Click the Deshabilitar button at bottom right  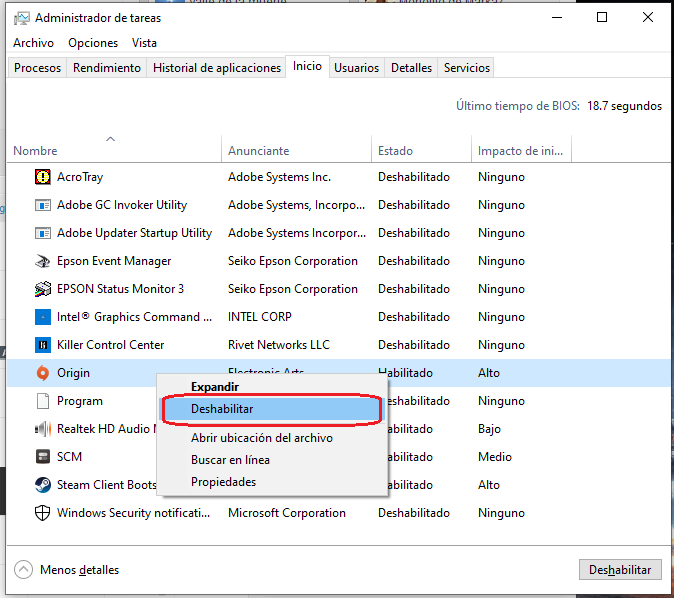pos(620,570)
